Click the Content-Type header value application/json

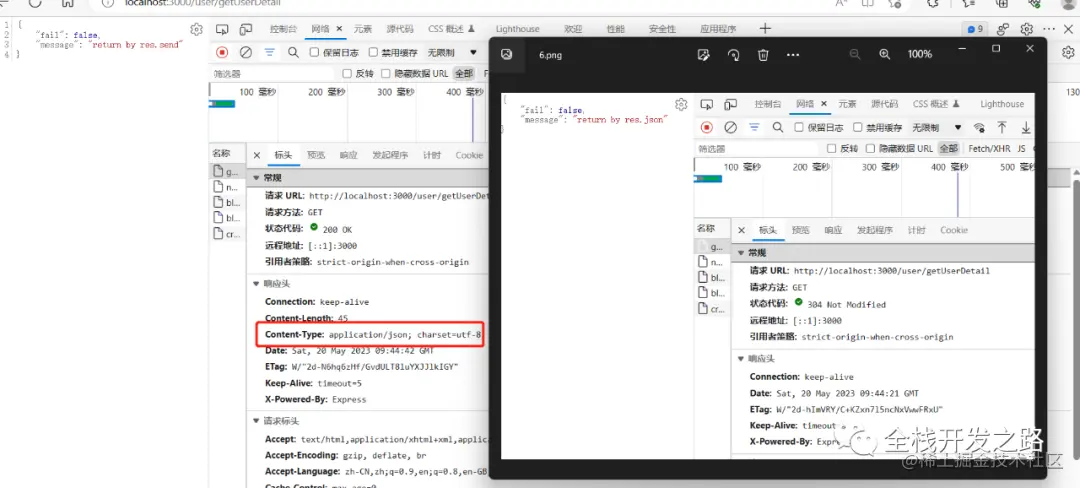coord(405,336)
